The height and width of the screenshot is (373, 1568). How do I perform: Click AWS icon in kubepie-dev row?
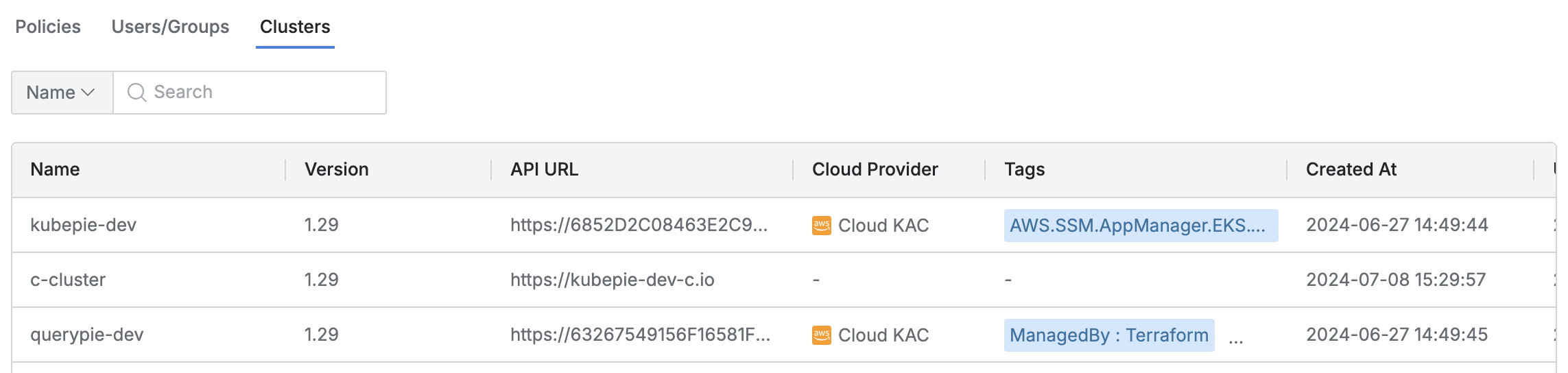click(x=821, y=226)
